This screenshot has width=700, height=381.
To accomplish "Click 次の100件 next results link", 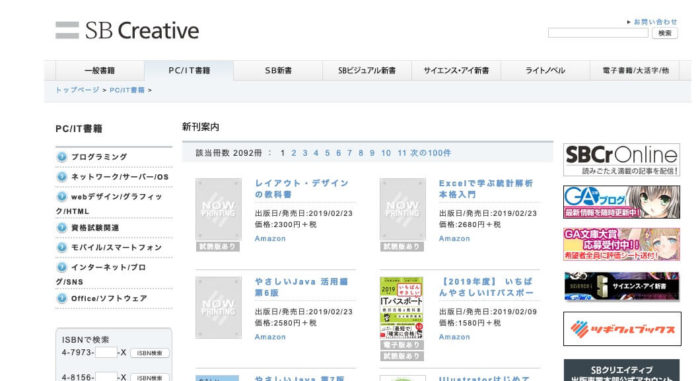I will click(430, 153).
